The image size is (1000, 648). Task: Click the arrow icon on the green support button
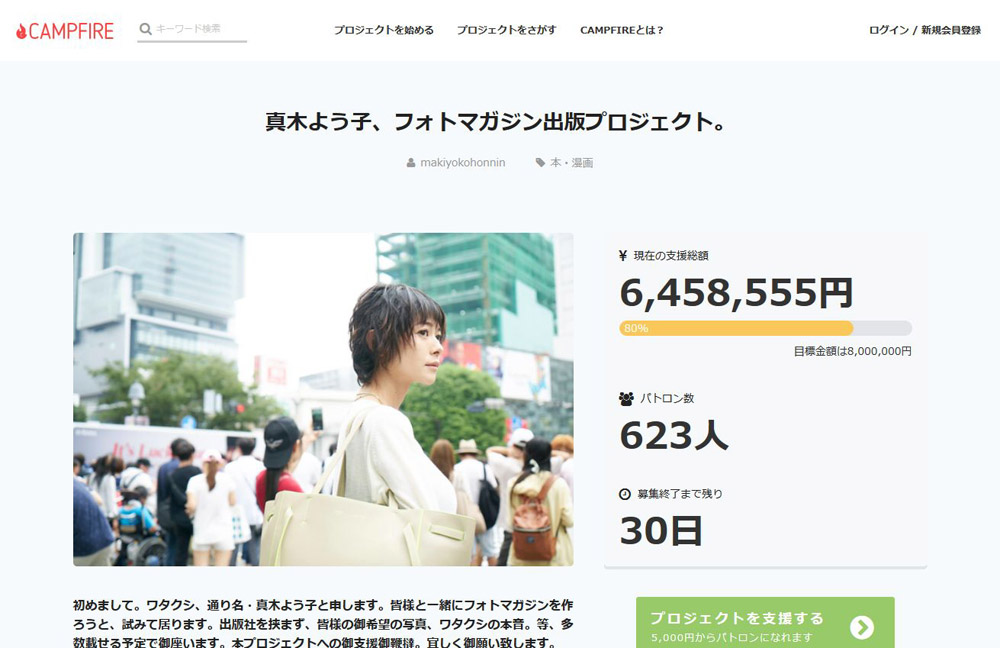[x=861, y=627]
